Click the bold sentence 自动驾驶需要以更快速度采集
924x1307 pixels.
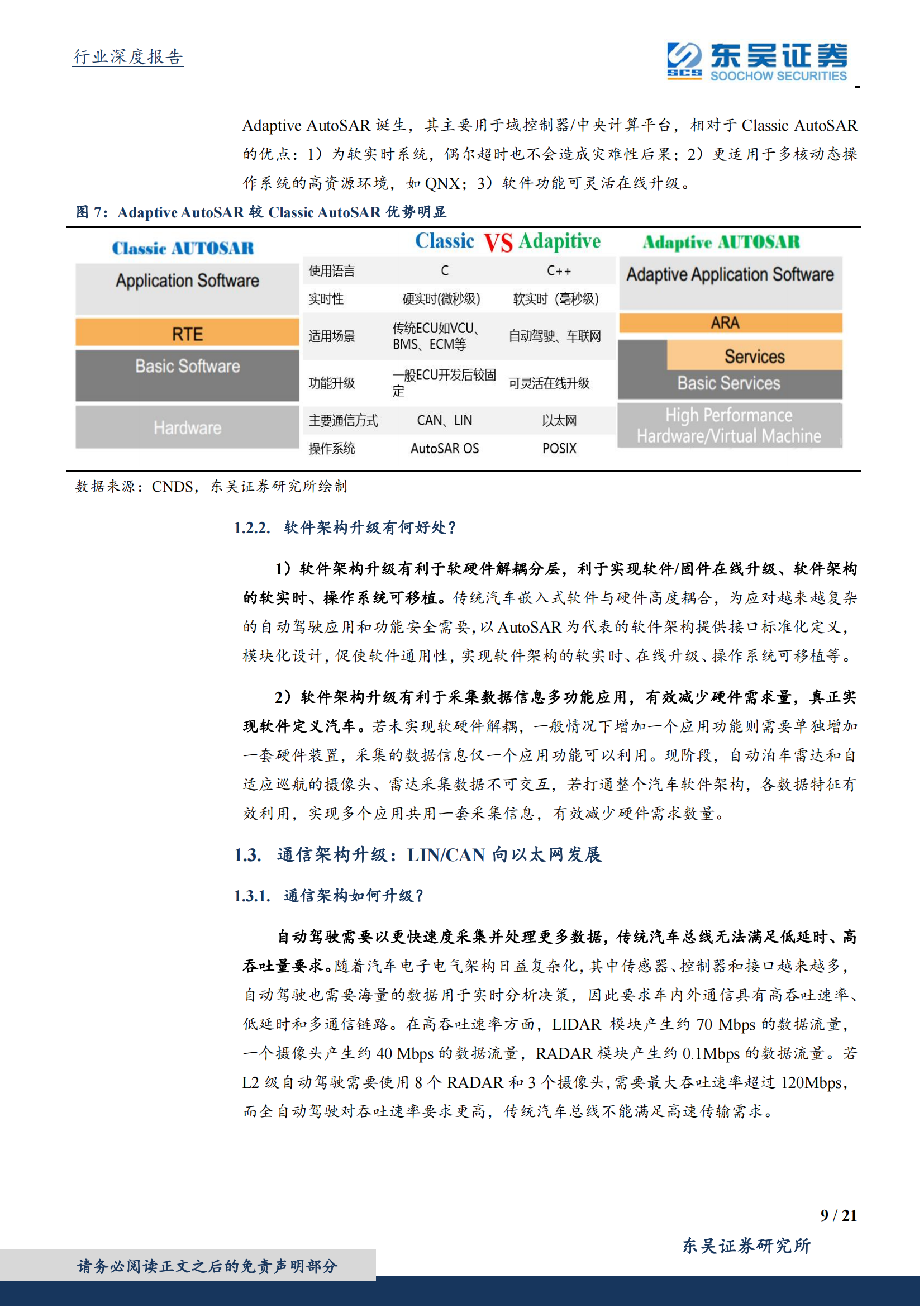(550, 952)
